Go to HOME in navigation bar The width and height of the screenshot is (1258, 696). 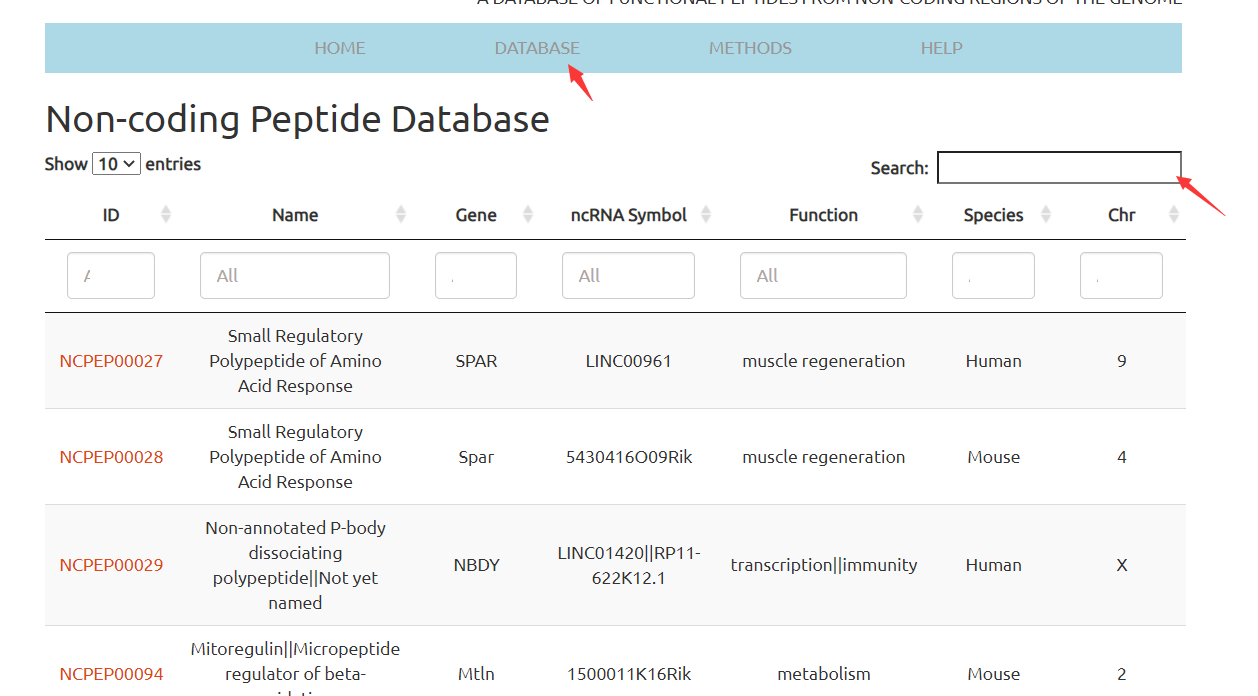pyautogui.click(x=340, y=48)
